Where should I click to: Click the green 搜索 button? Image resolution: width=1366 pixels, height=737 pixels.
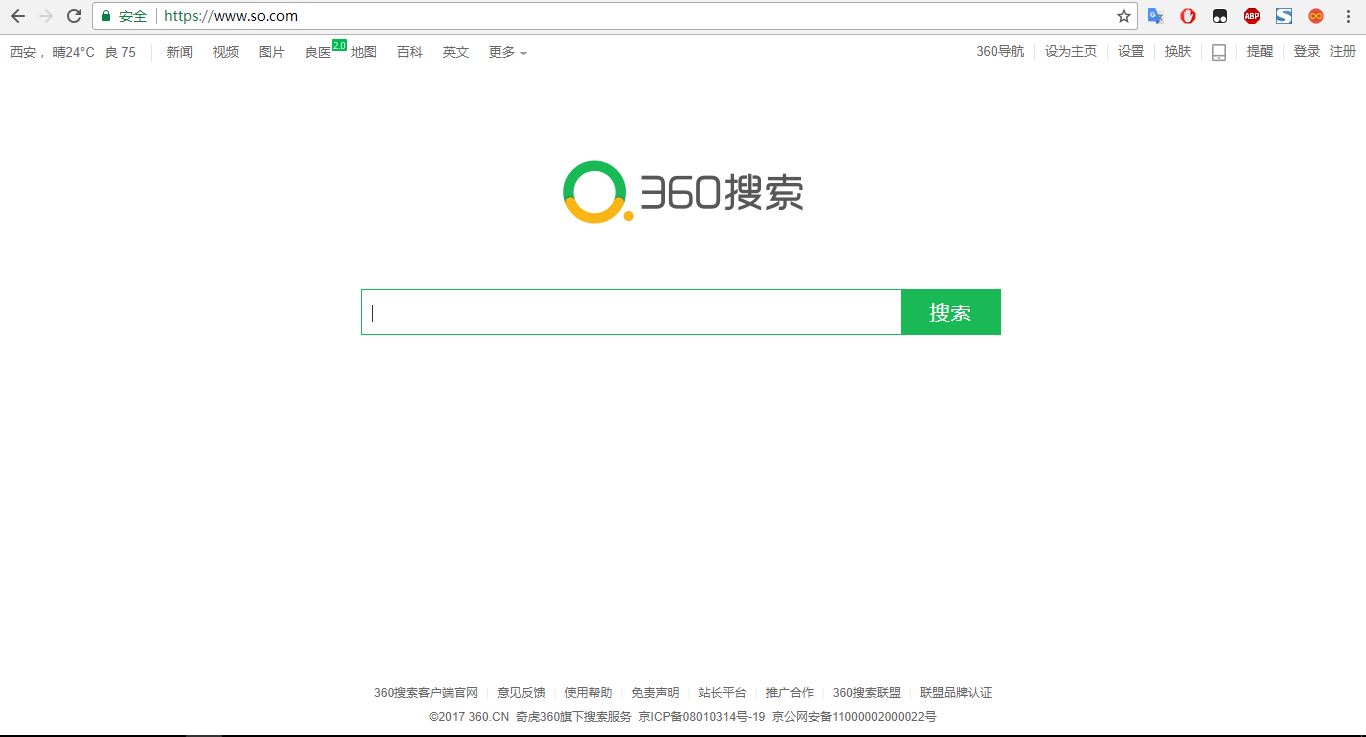951,312
